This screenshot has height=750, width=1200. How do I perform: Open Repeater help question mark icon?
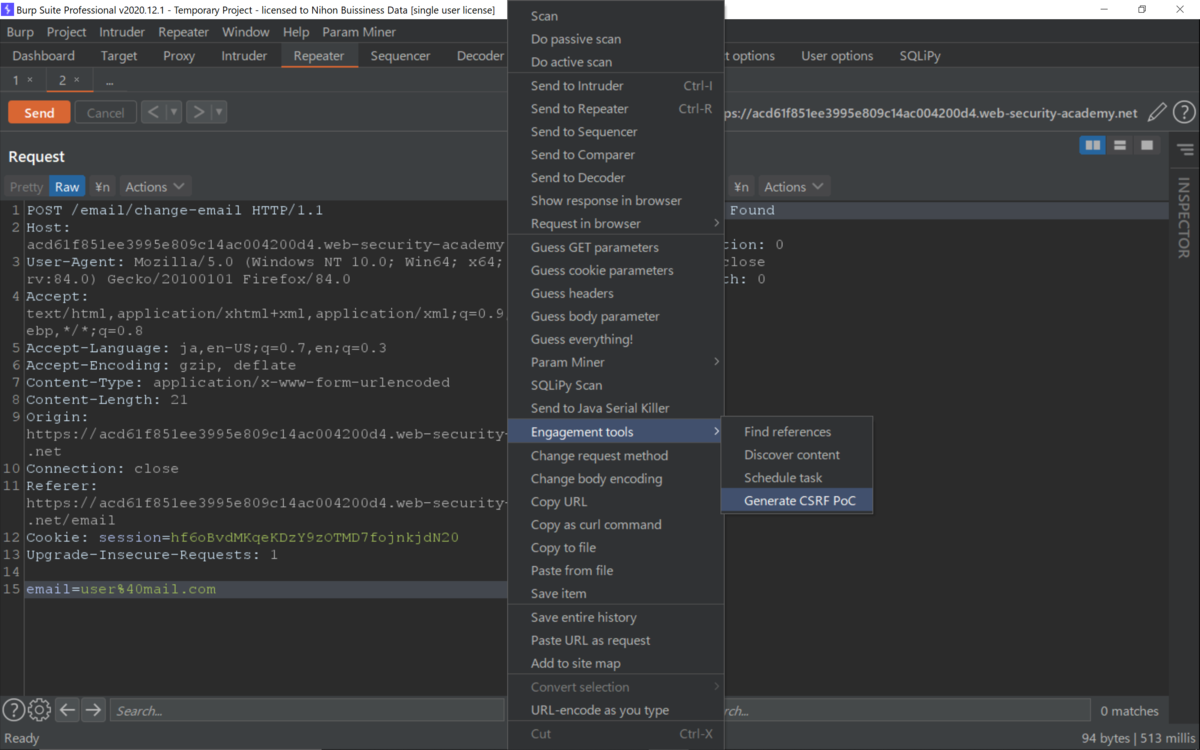click(1184, 113)
